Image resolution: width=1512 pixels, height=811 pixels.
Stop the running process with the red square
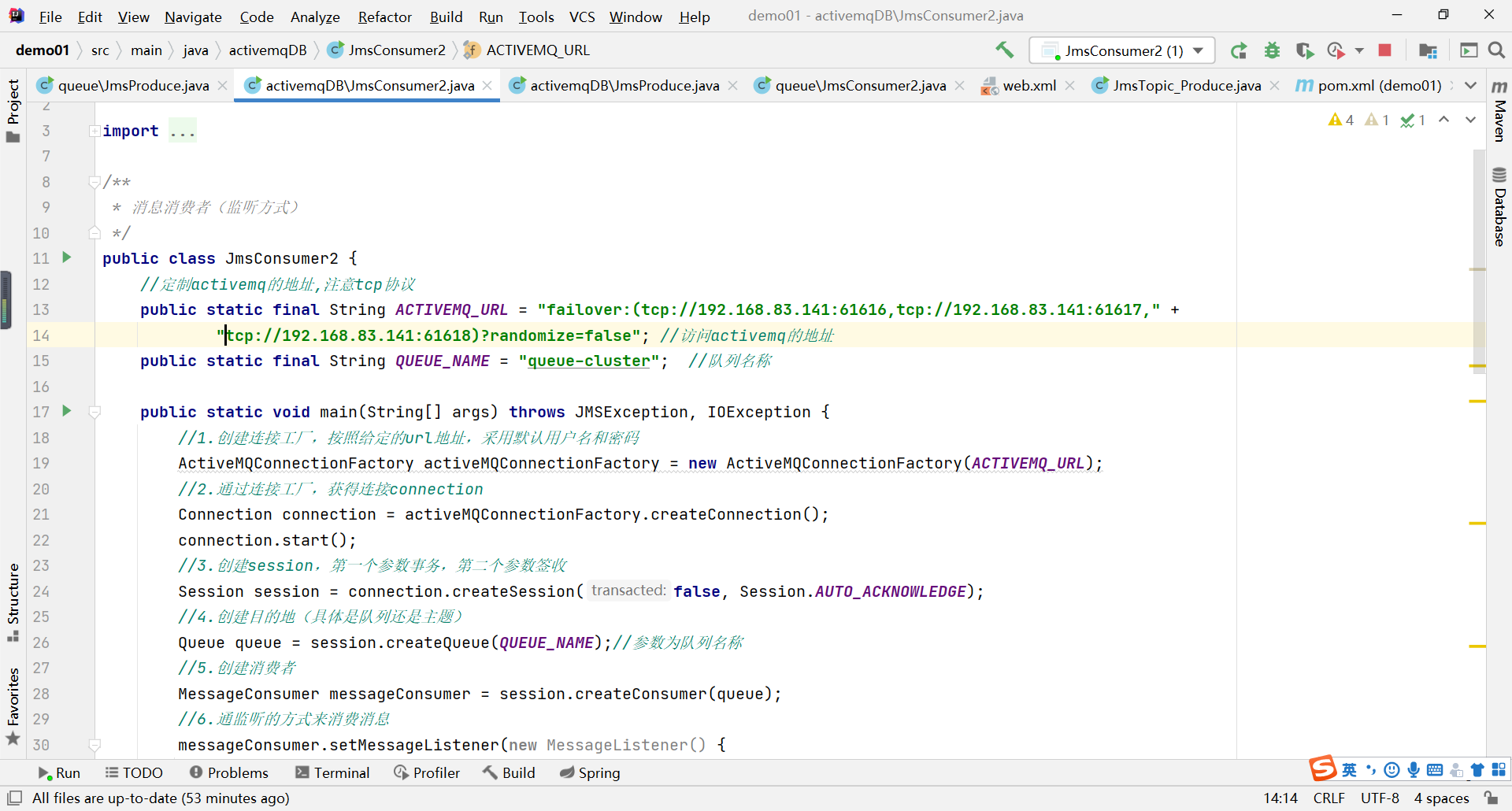click(x=1384, y=50)
